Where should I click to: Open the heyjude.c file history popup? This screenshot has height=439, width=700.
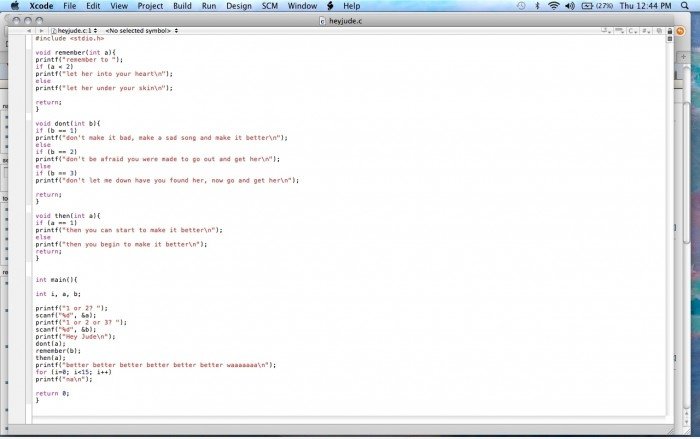click(x=74, y=31)
